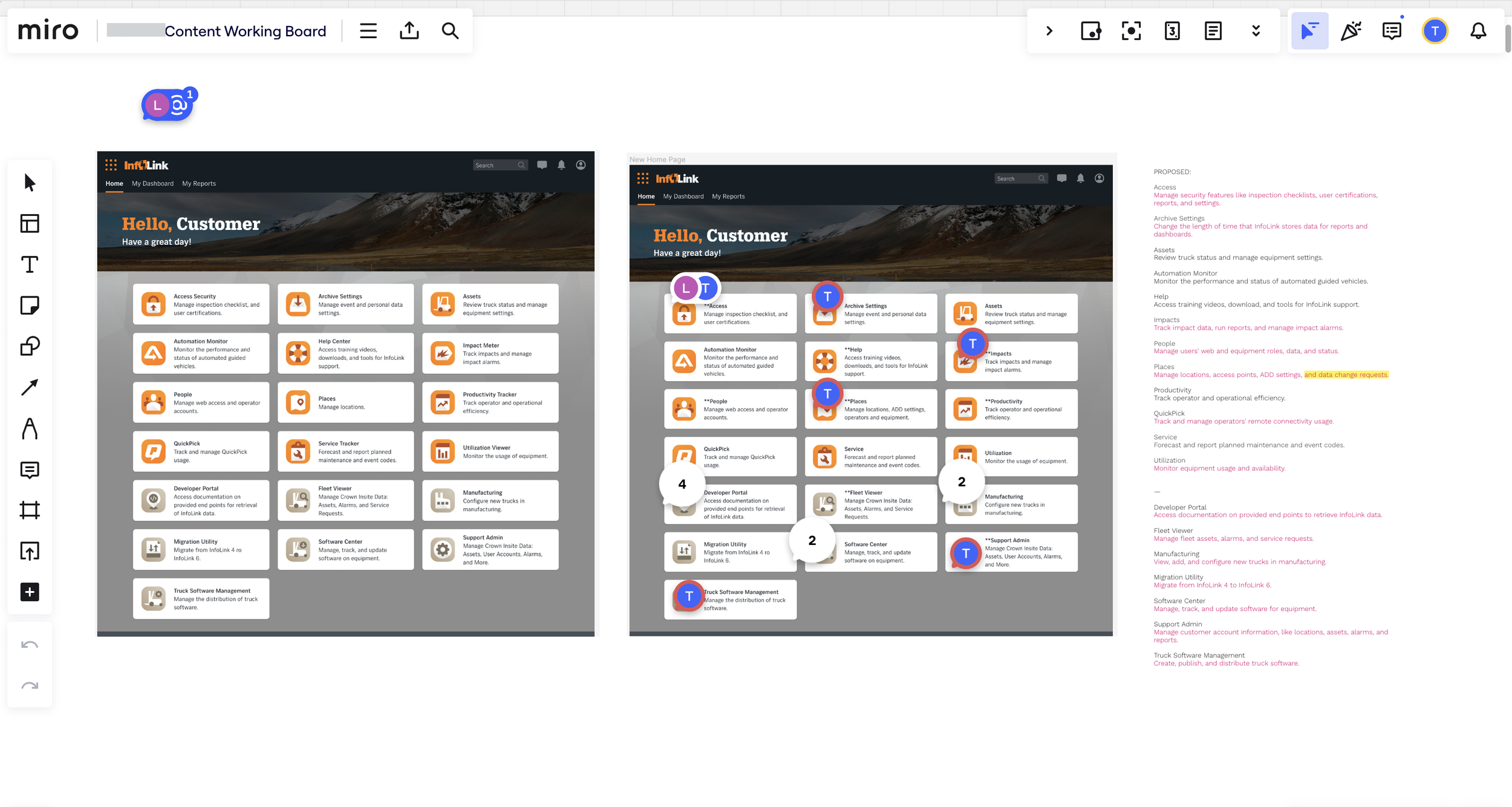Toggle the cursor collaboration mode button

[x=1309, y=31]
